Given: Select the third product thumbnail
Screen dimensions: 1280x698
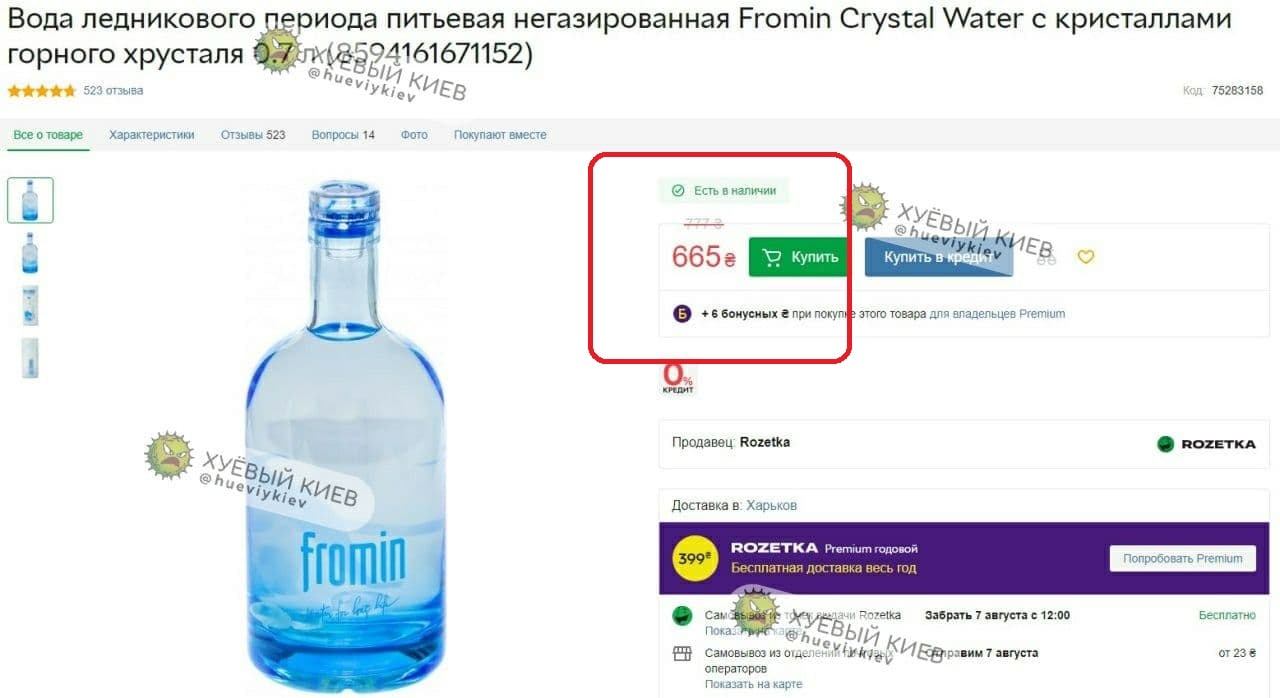Looking at the screenshot, I should pos(30,306).
